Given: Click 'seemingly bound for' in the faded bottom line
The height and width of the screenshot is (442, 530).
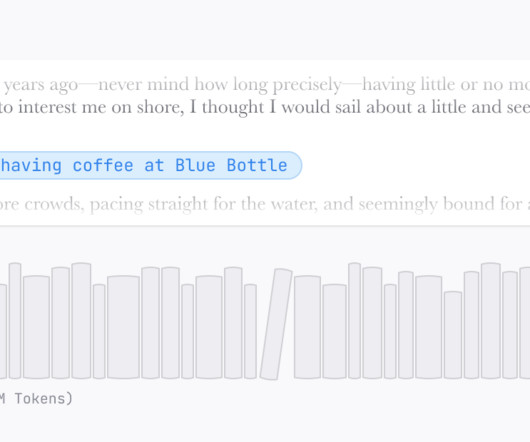Looking at the screenshot, I should pos(440,204).
